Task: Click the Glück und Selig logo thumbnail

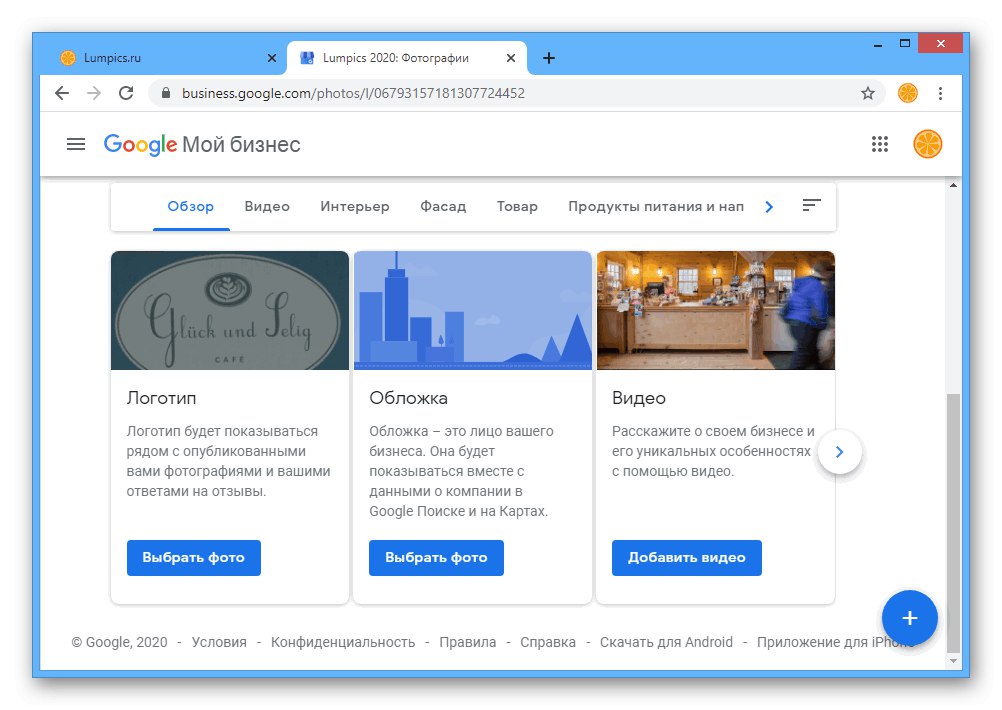Action: point(230,311)
